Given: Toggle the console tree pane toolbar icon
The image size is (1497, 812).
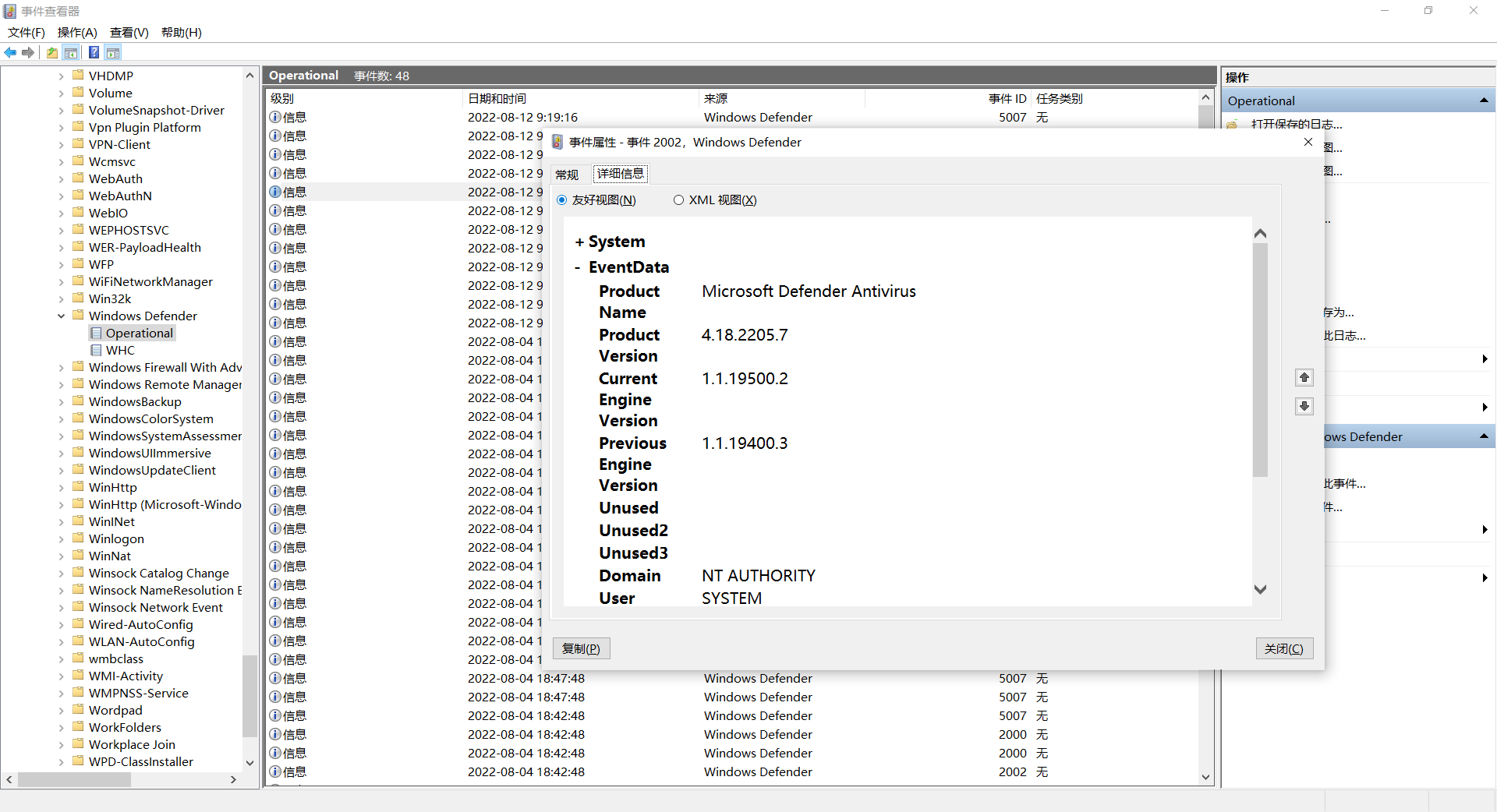Looking at the screenshot, I should pos(71,53).
